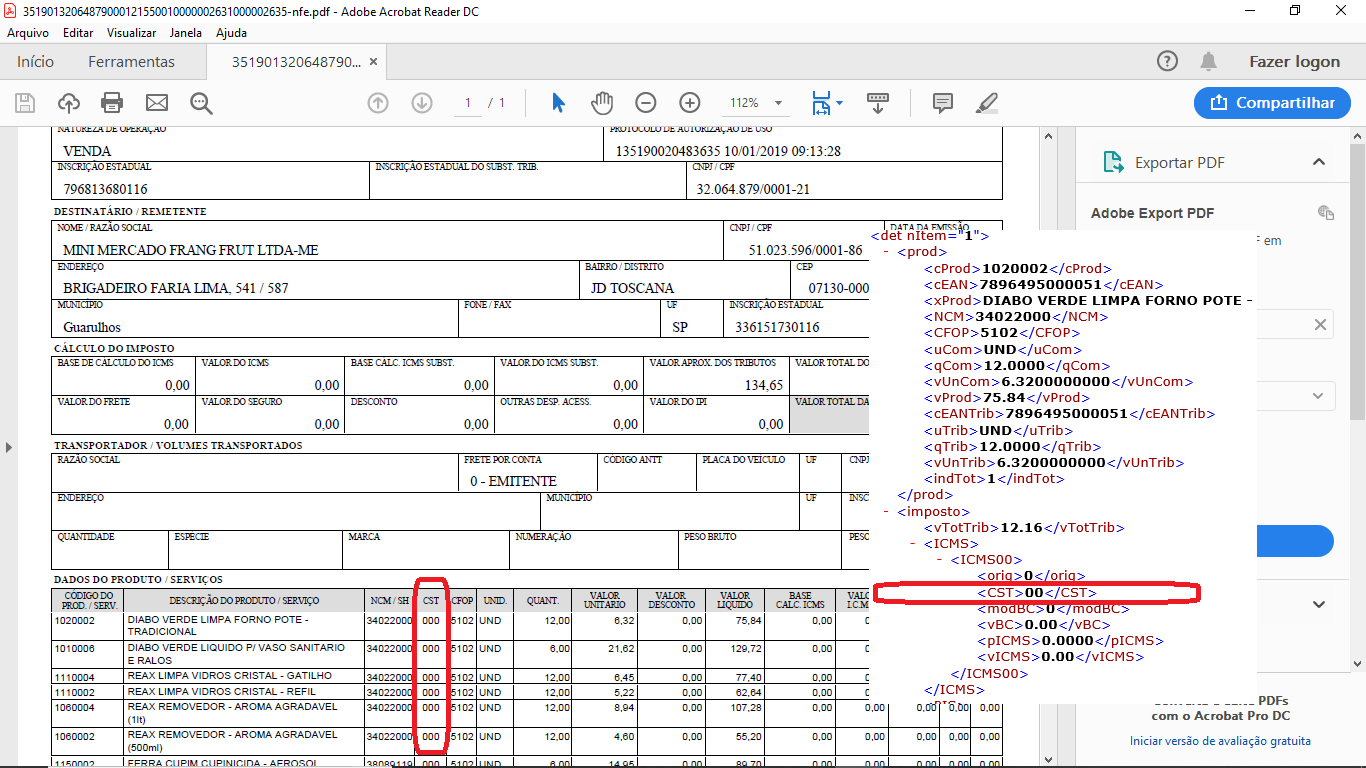Screen dimensions: 1366x768
Task: Open the export format dropdown chevron
Action: coord(1319,396)
